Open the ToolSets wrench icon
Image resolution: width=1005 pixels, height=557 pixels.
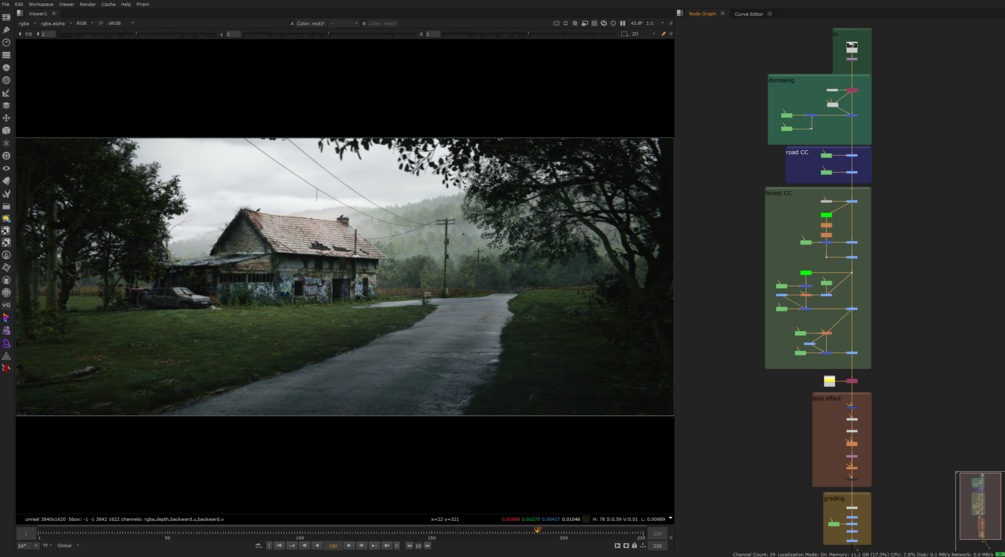(6, 193)
